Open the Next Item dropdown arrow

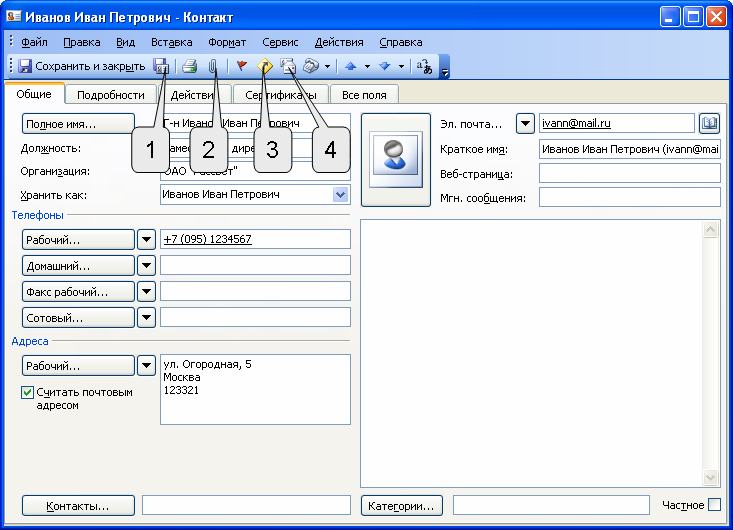click(x=402, y=66)
